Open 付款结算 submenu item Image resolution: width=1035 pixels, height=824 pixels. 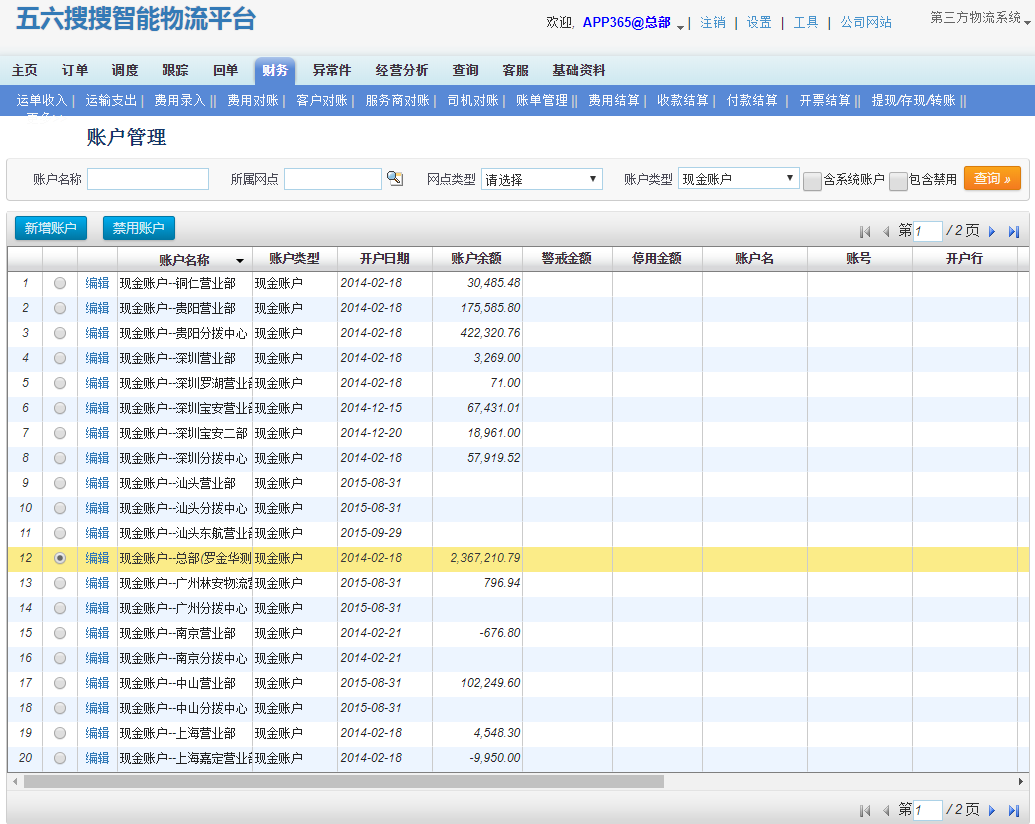(x=752, y=100)
